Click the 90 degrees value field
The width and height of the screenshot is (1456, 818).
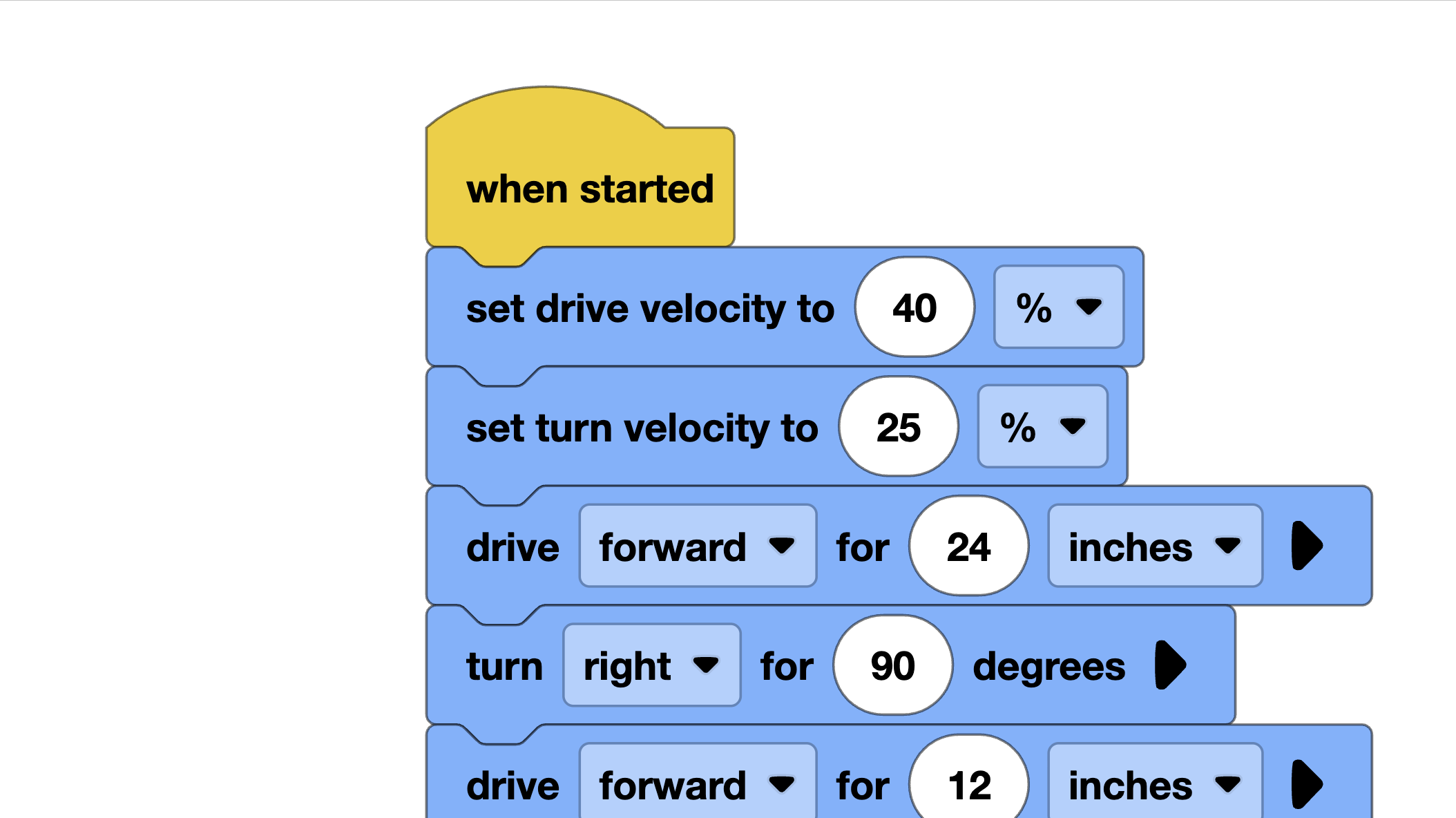(892, 665)
